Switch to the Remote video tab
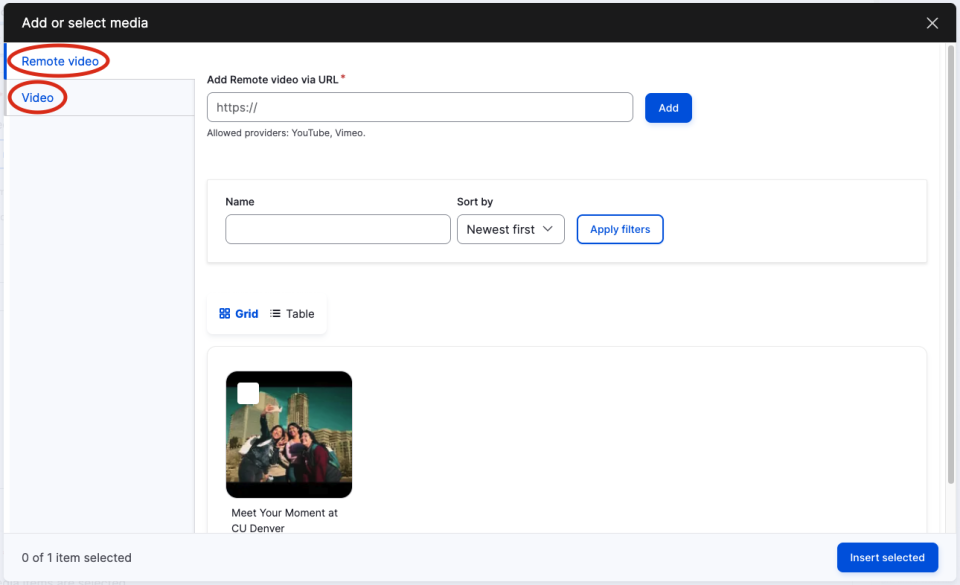The height and width of the screenshot is (585, 960). coord(60,61)
